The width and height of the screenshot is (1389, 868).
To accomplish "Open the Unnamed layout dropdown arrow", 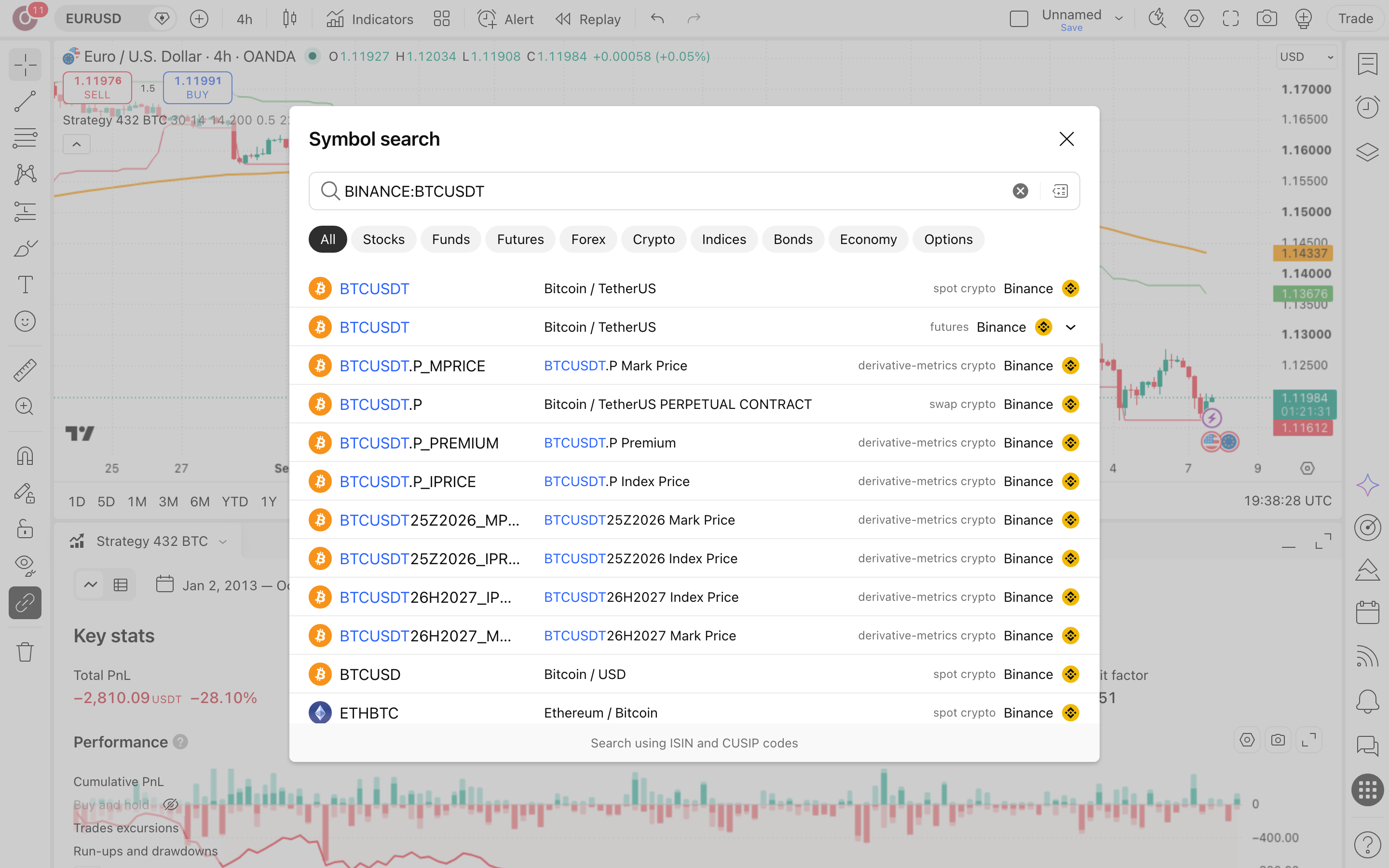I will [1118, 19].
